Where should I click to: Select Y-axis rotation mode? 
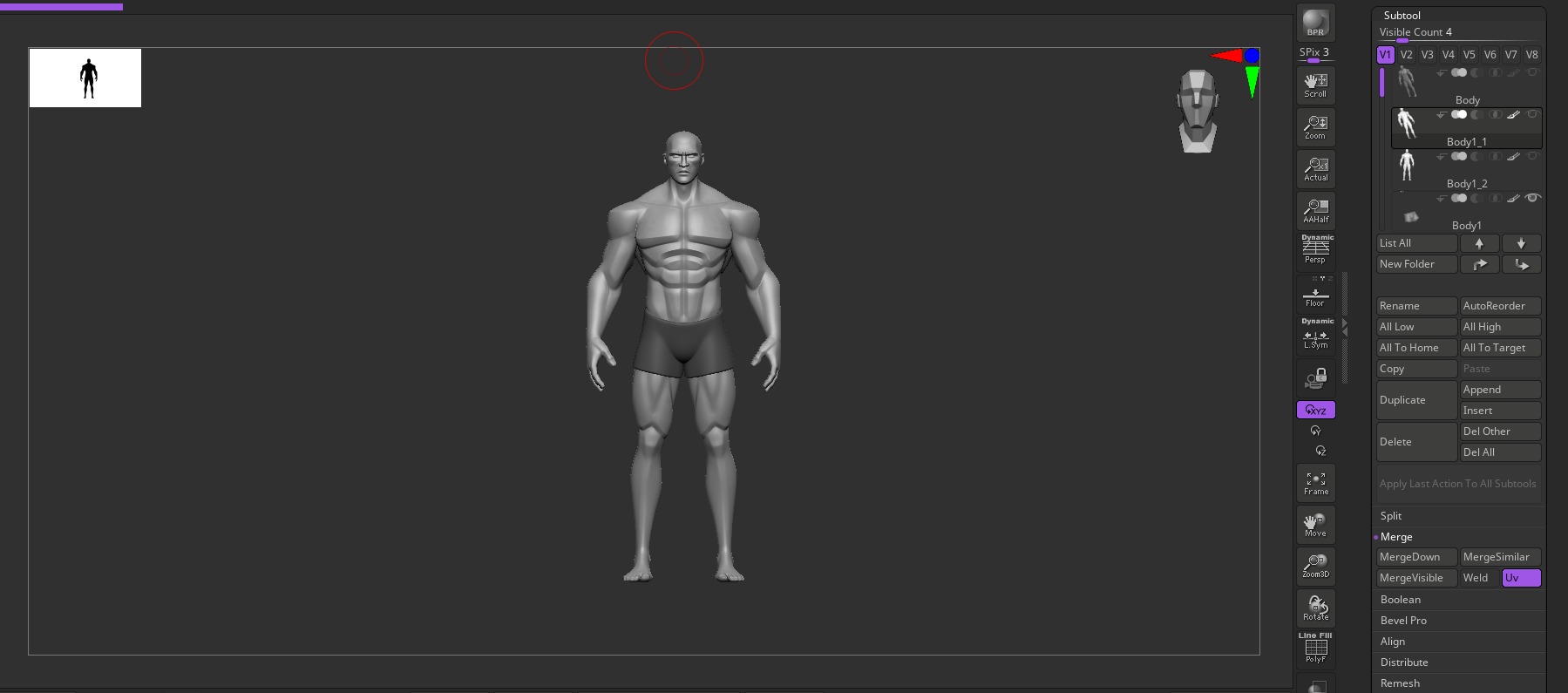[1316, 431]
